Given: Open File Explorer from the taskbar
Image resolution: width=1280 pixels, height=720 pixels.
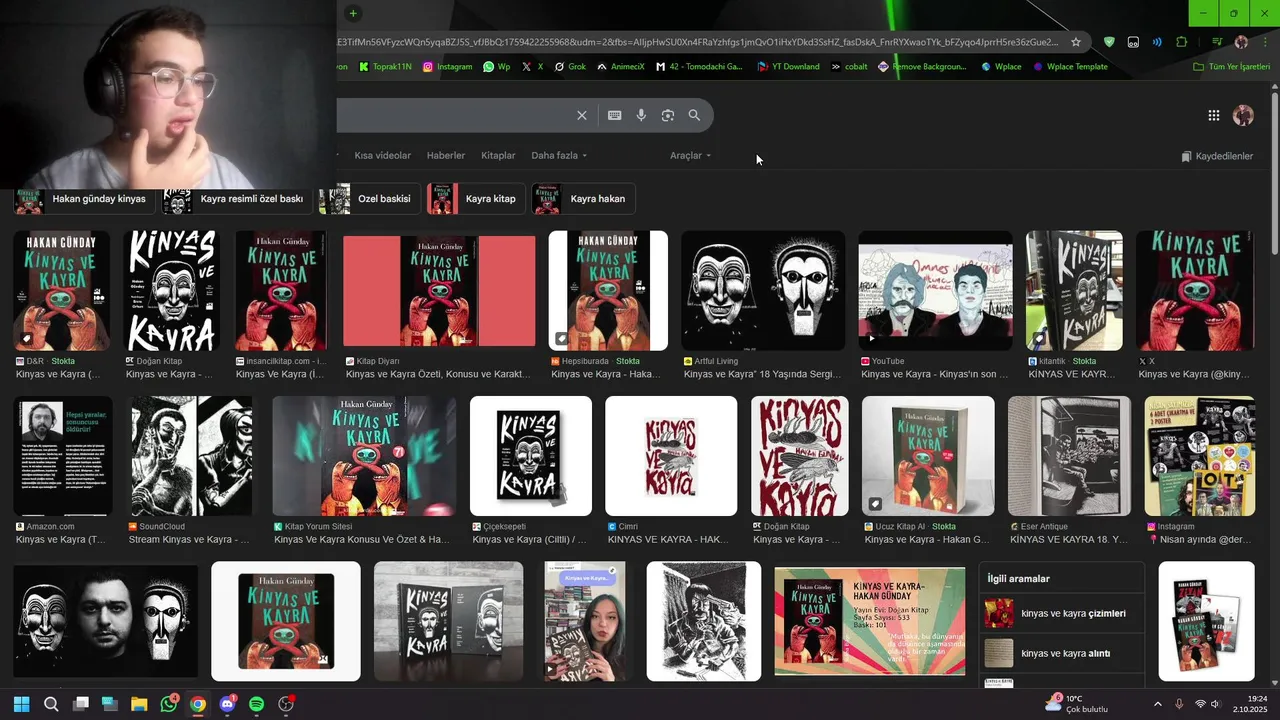Looking at the screenshot, I should [139, 704].
